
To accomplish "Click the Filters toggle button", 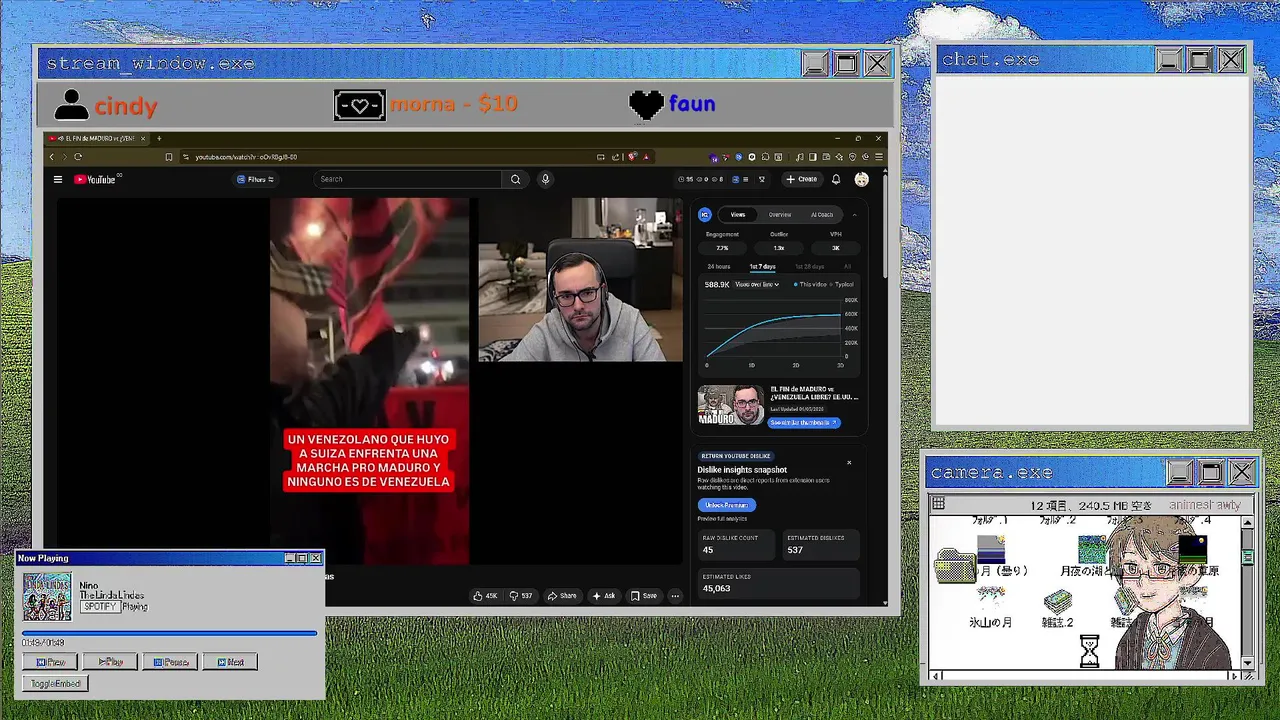I will pyautogui.click(x=255, y=179).
